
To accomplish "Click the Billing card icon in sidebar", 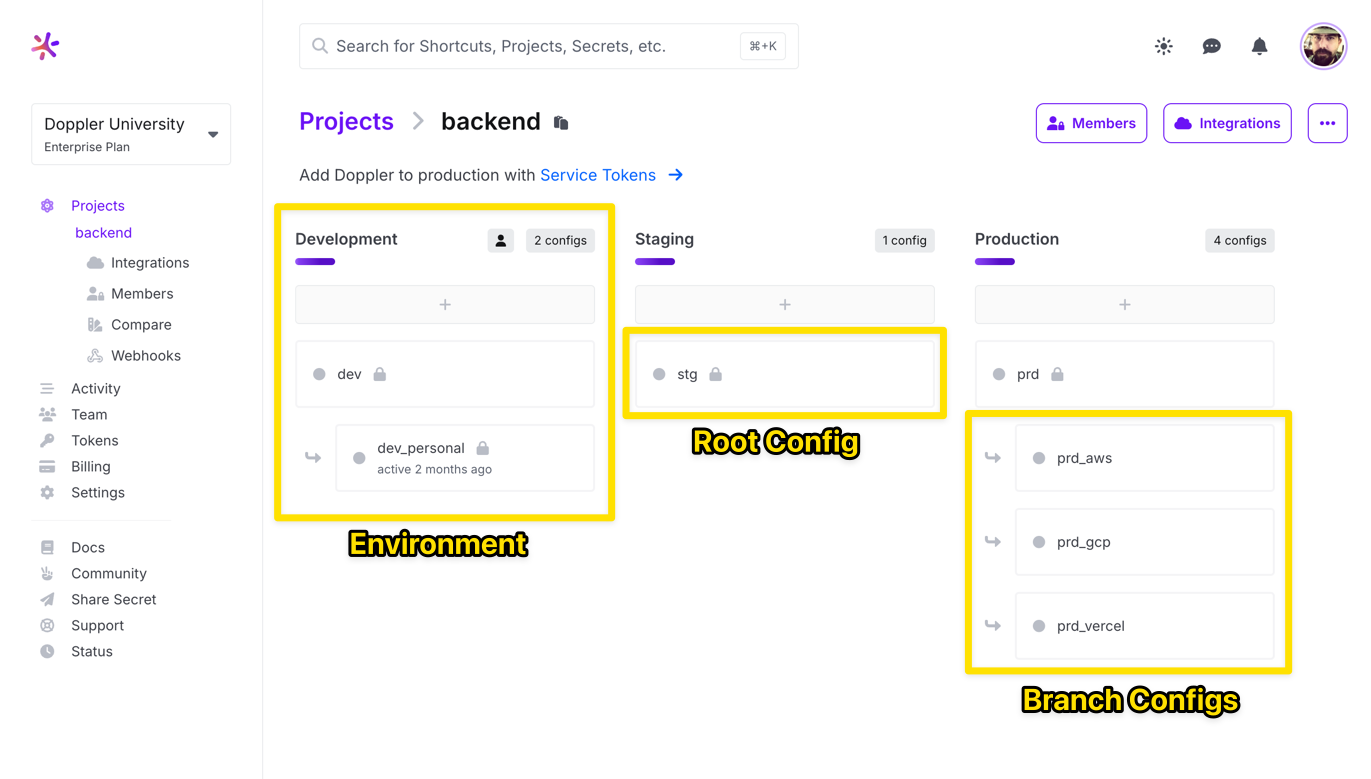I will tap(47, 467).
